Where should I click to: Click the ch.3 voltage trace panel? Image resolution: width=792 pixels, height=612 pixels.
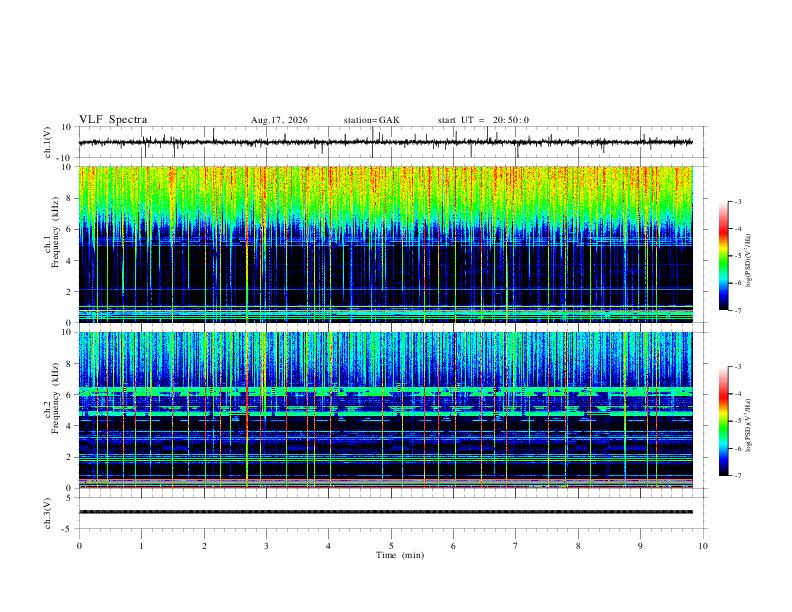pos(392,513)
